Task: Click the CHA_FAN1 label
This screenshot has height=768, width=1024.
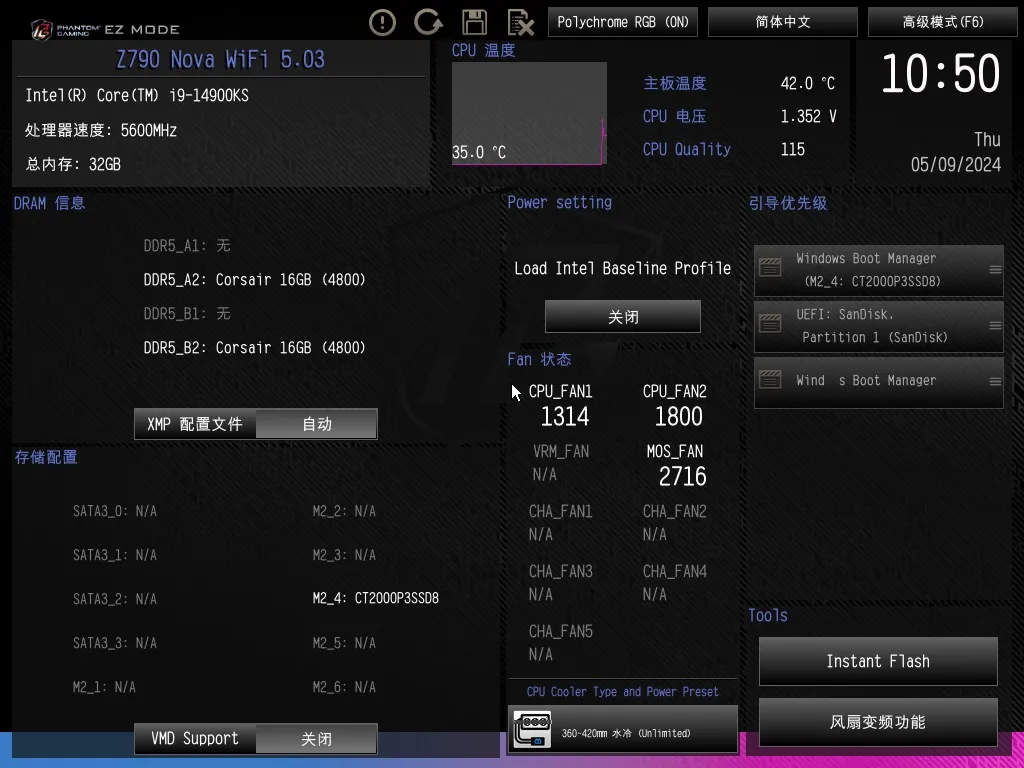Action: click(x=560, y=511)
